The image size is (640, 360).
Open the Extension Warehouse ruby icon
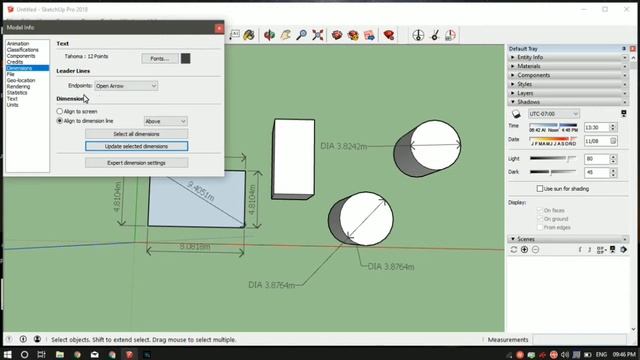pos(389,35)
